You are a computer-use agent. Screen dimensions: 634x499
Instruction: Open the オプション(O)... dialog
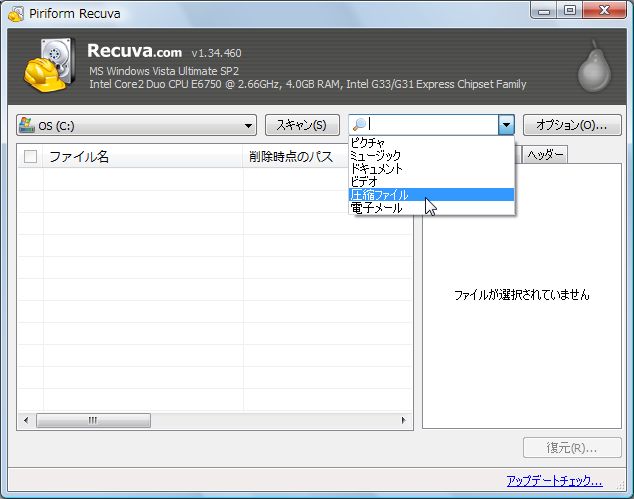572,125
